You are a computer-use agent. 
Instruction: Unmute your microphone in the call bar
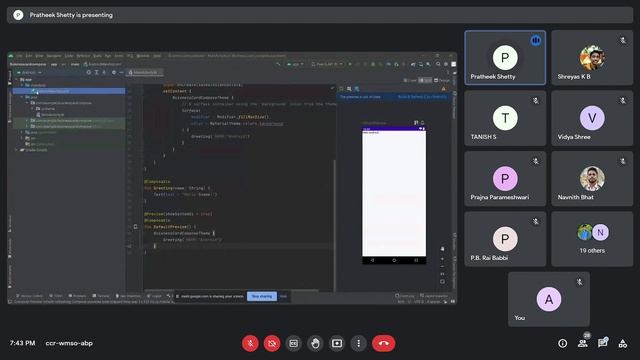(250, 343)
